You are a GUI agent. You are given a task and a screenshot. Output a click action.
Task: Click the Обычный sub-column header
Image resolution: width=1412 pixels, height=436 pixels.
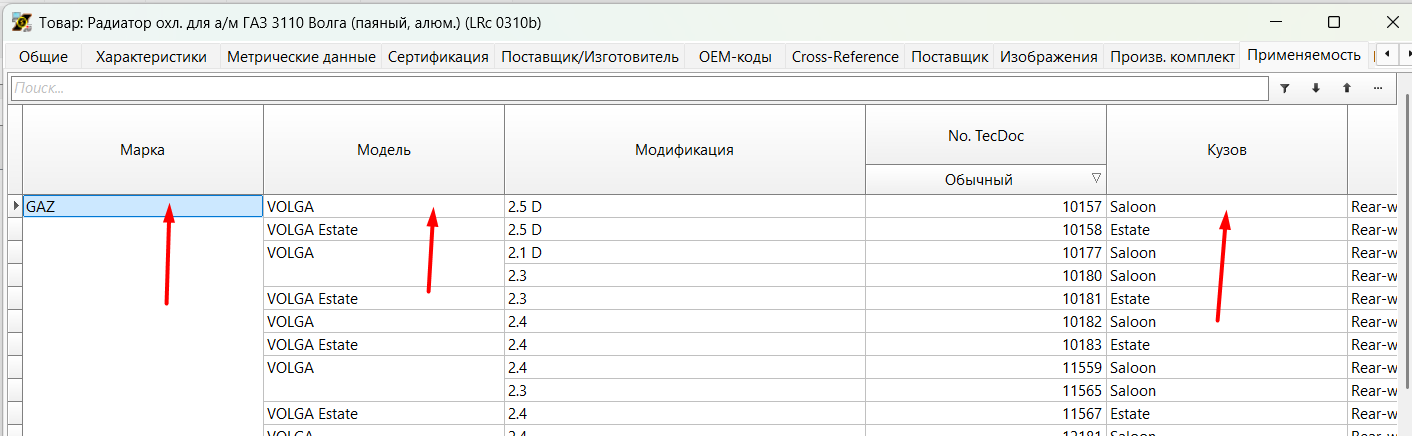(978, 180)
